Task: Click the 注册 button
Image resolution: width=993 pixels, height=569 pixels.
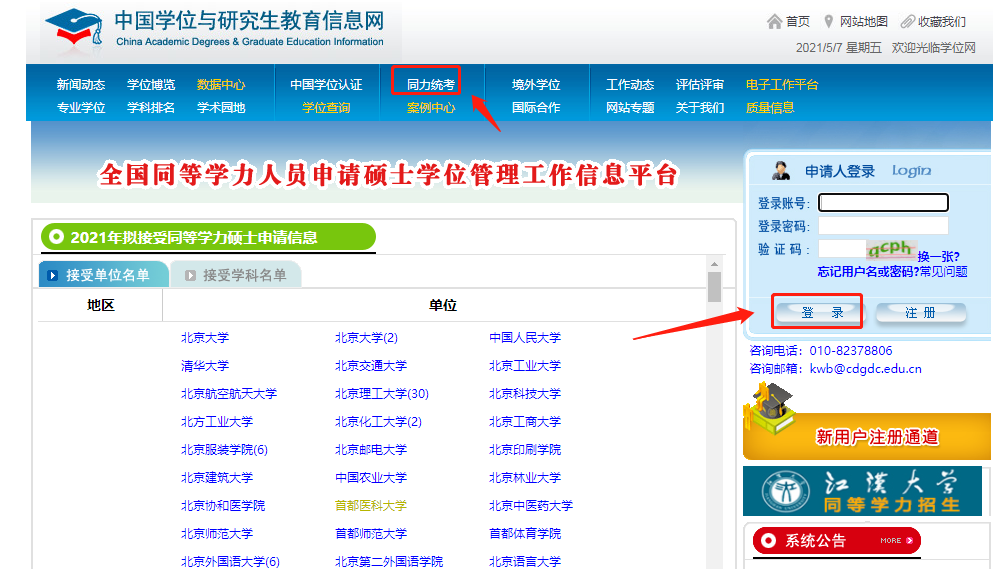Action: (x=921, y=313)
